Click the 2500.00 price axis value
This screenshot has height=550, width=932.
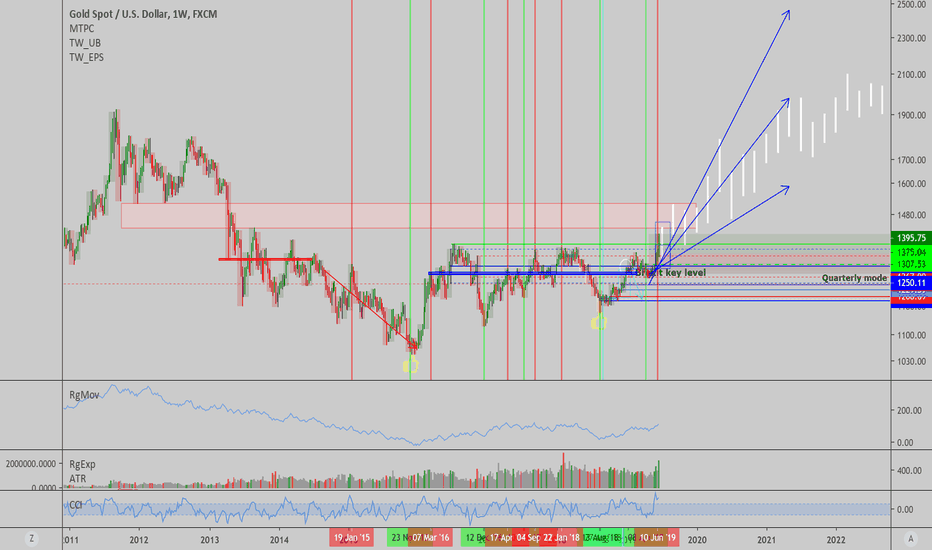[911, 4]
